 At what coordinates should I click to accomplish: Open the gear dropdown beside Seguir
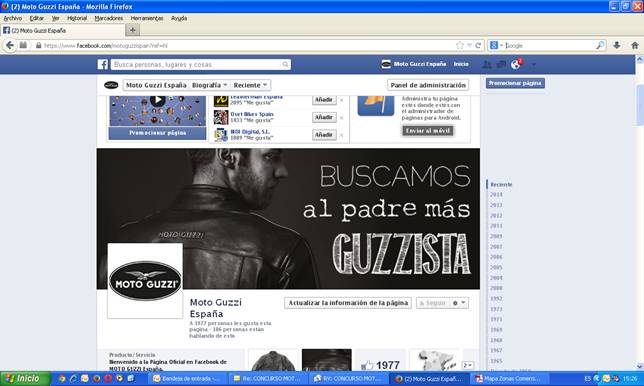pyautogui.click(x=459, y=303)
